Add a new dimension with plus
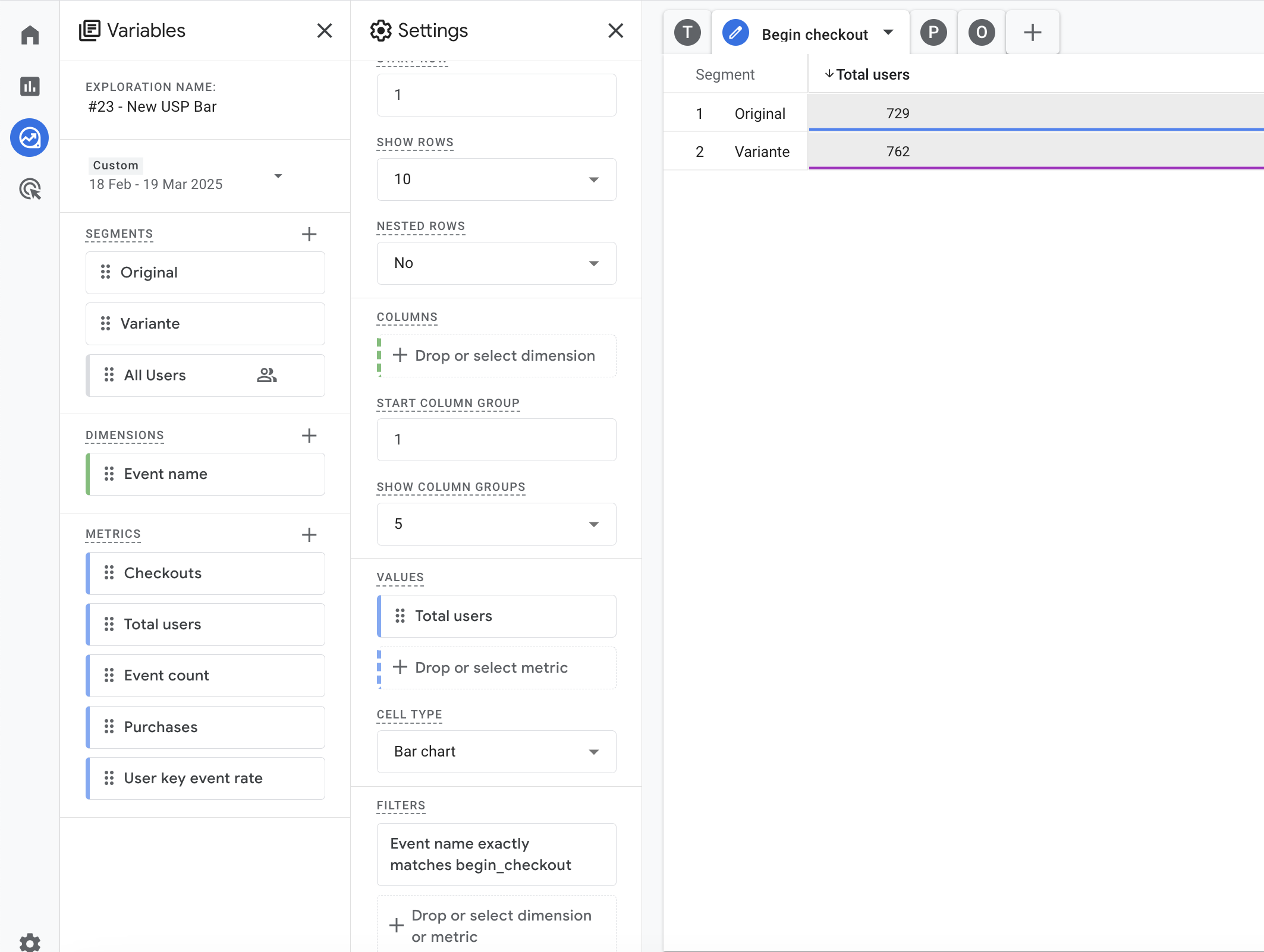The height and width of the screenshot is (952, 1264). (x=309, y=436)
